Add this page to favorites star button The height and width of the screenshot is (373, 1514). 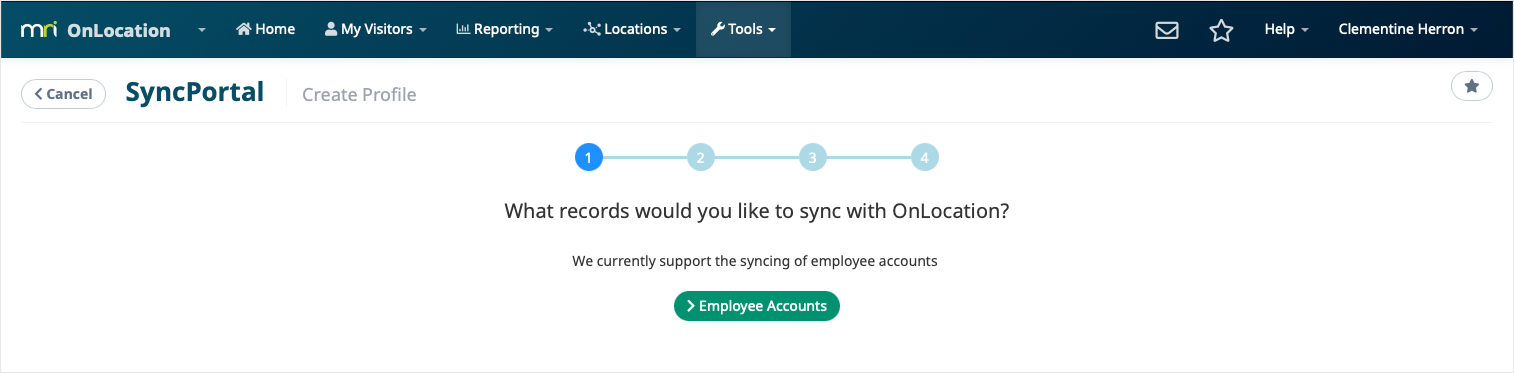1471,87
